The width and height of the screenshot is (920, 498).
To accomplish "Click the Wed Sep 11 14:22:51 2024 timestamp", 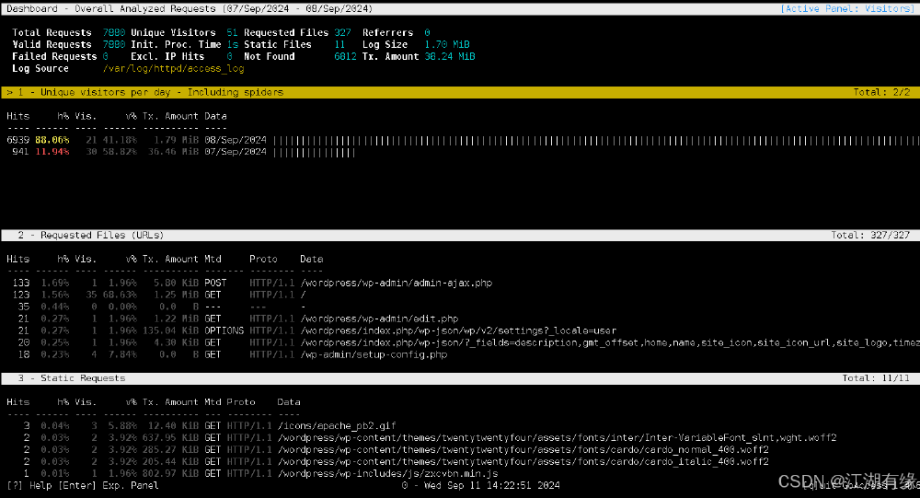I will click(491, 486).
